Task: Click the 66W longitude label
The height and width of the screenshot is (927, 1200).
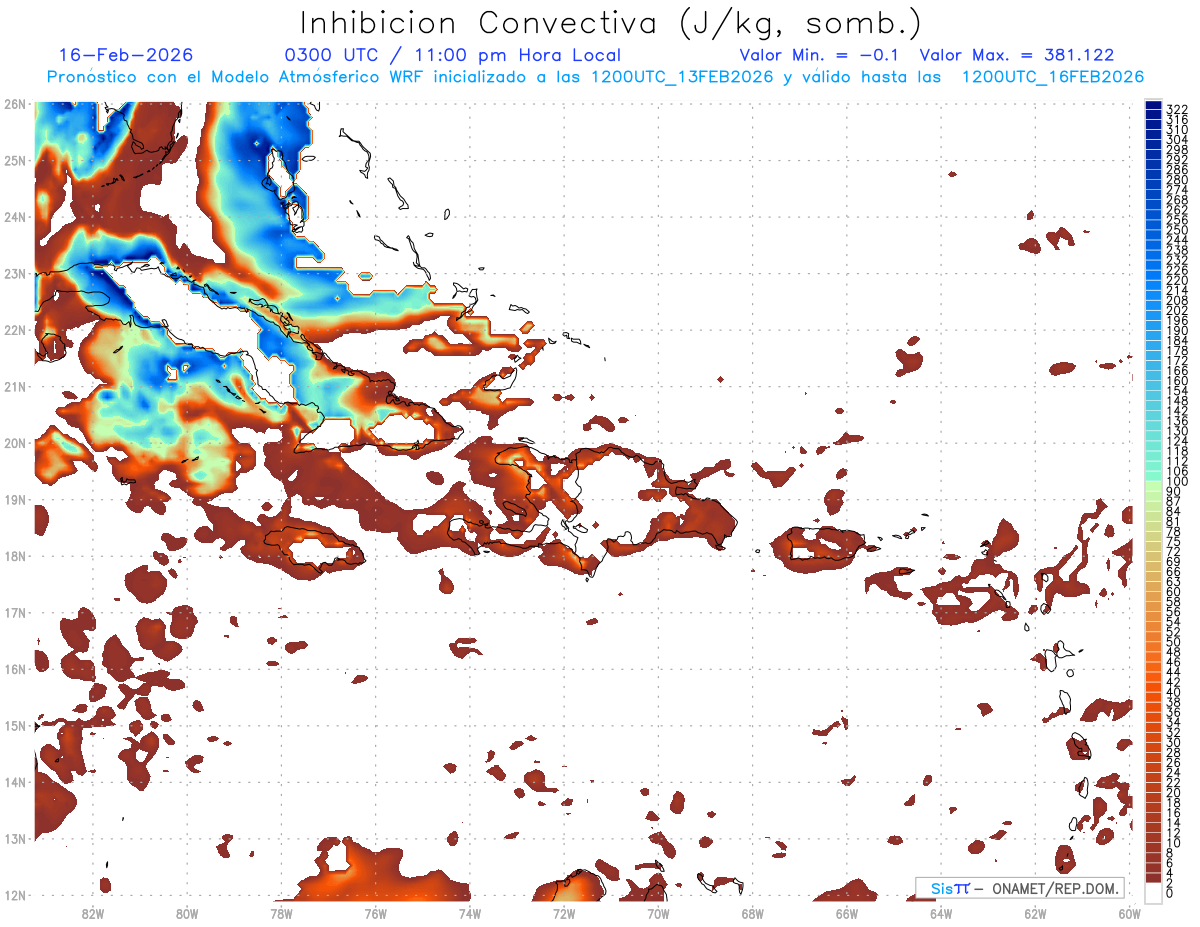Action: 846,914
